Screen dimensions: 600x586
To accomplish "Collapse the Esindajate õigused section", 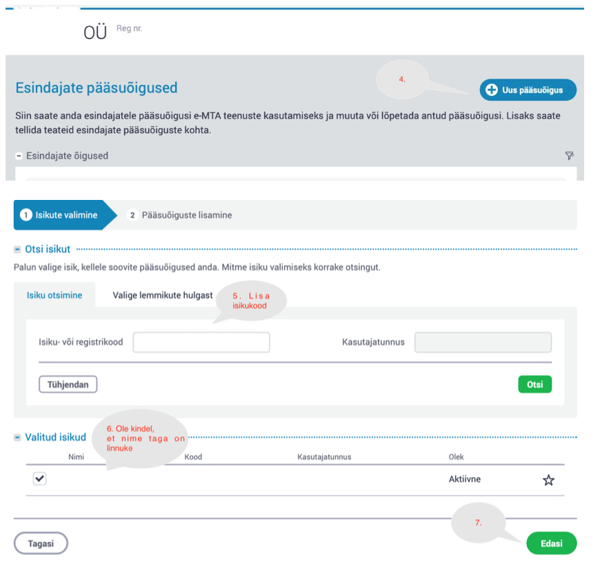I will pyautogui.click(x=18, y=156).
